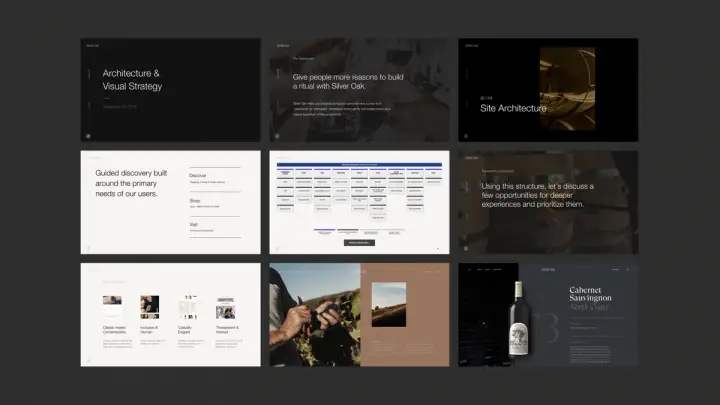Click the 'Inclusive & Human' label

pos(149,330)
